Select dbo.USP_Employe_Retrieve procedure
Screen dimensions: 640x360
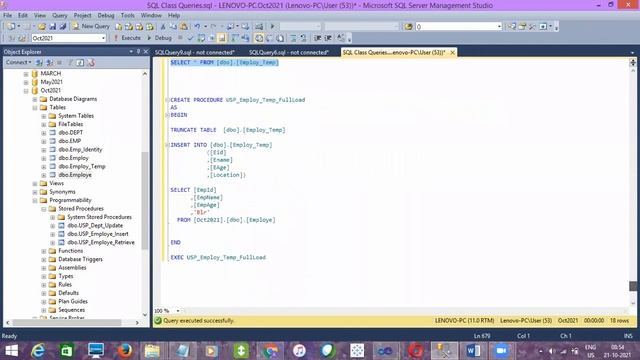(101, 242)
